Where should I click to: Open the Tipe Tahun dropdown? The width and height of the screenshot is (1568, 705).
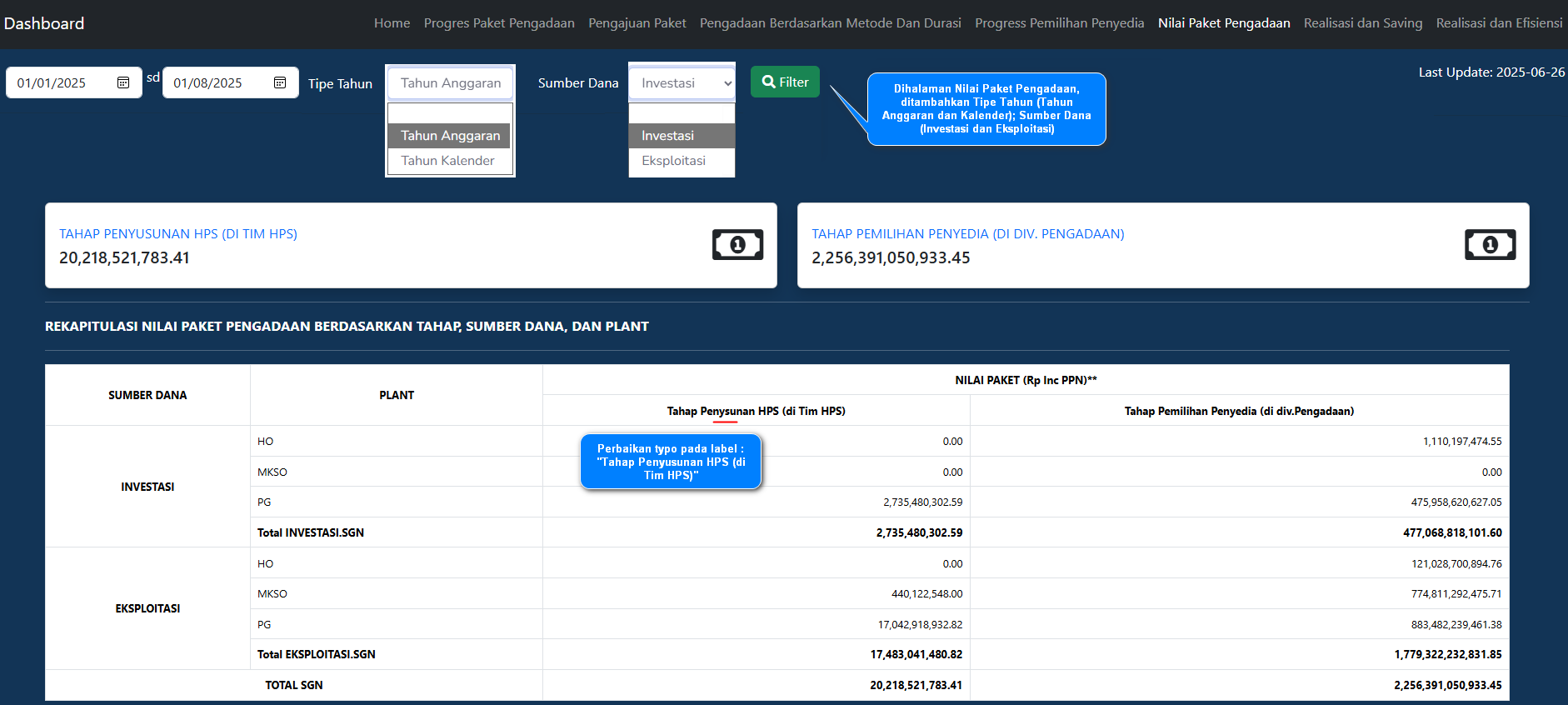point(450,82)
